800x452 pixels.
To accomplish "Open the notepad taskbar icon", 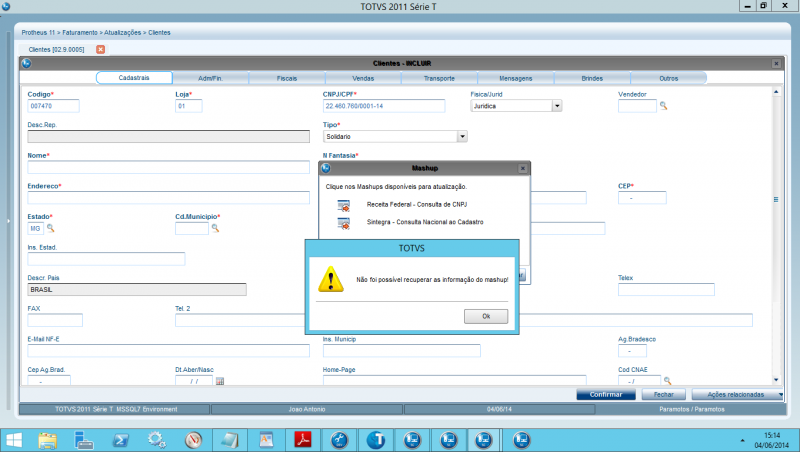I will pyautogui.click(x=230, y=440).
